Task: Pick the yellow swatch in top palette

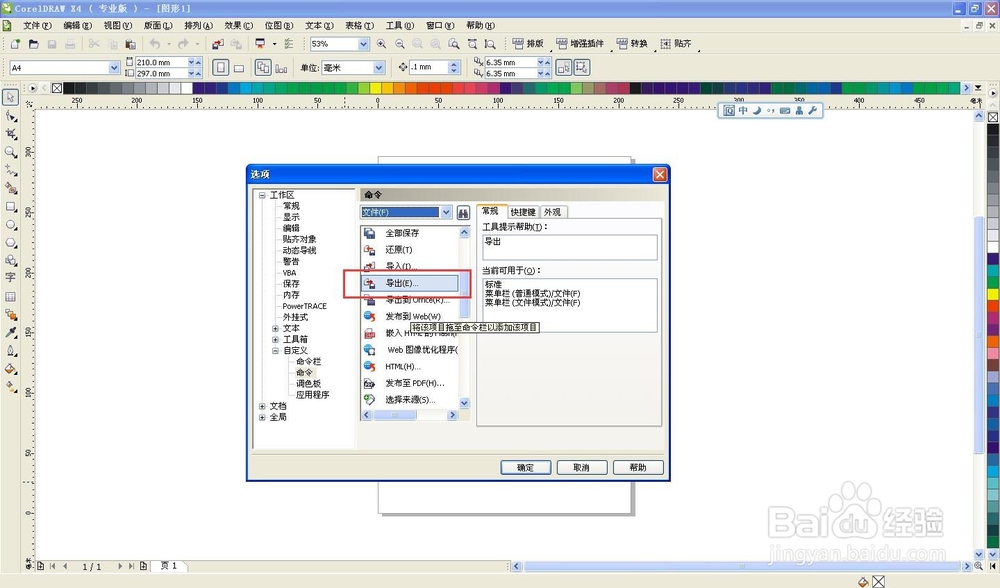Action: click(x=376, y=88)
